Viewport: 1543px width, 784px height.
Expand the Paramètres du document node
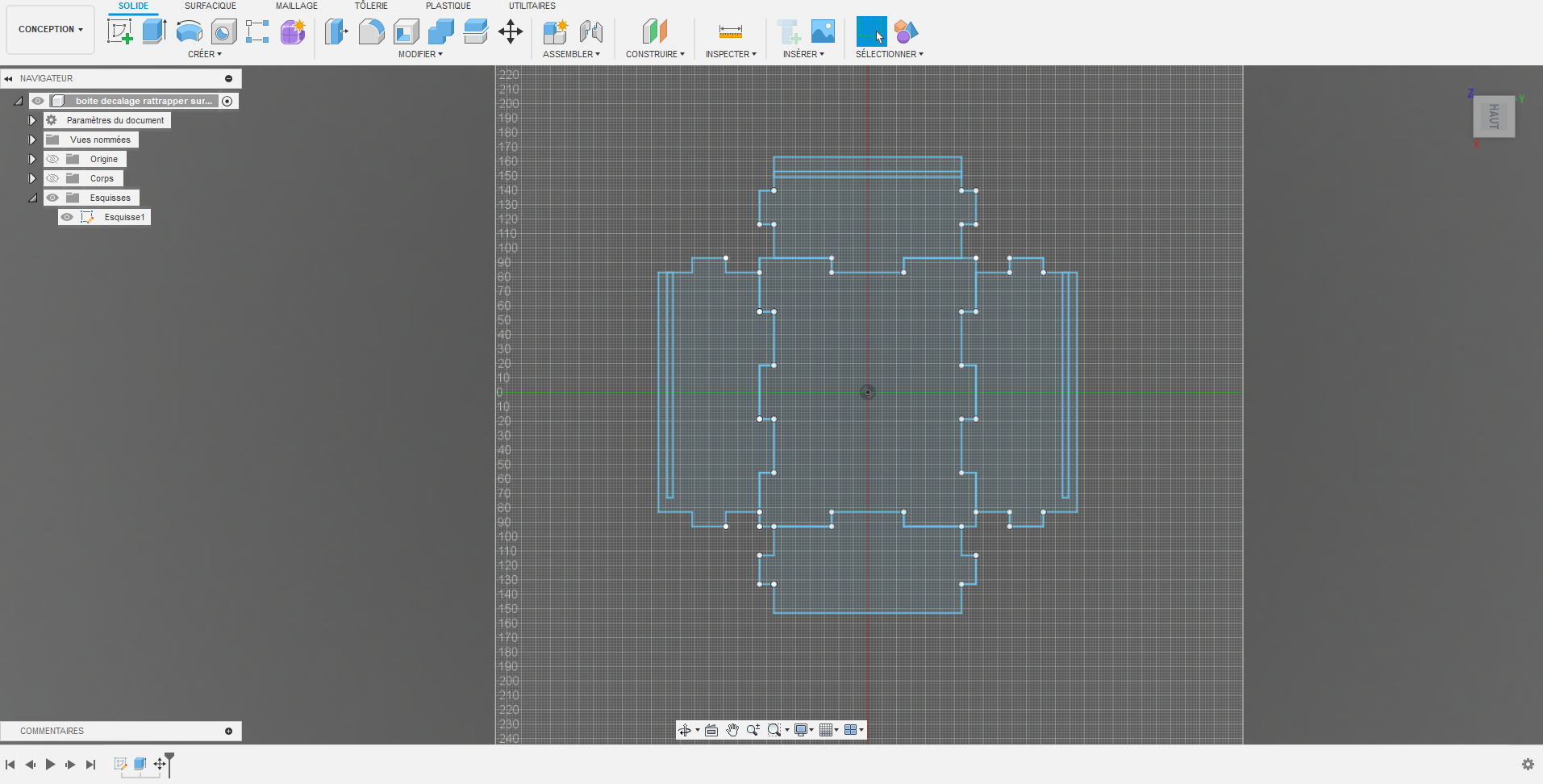point(32,120)
